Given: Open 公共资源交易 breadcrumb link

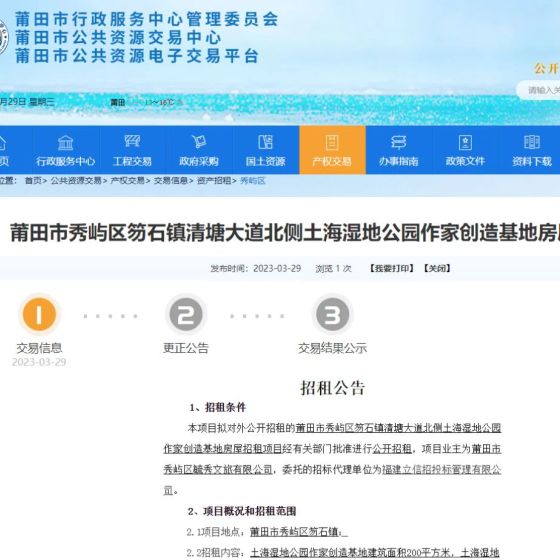Looking at the screenshot, I should (76, 181).
